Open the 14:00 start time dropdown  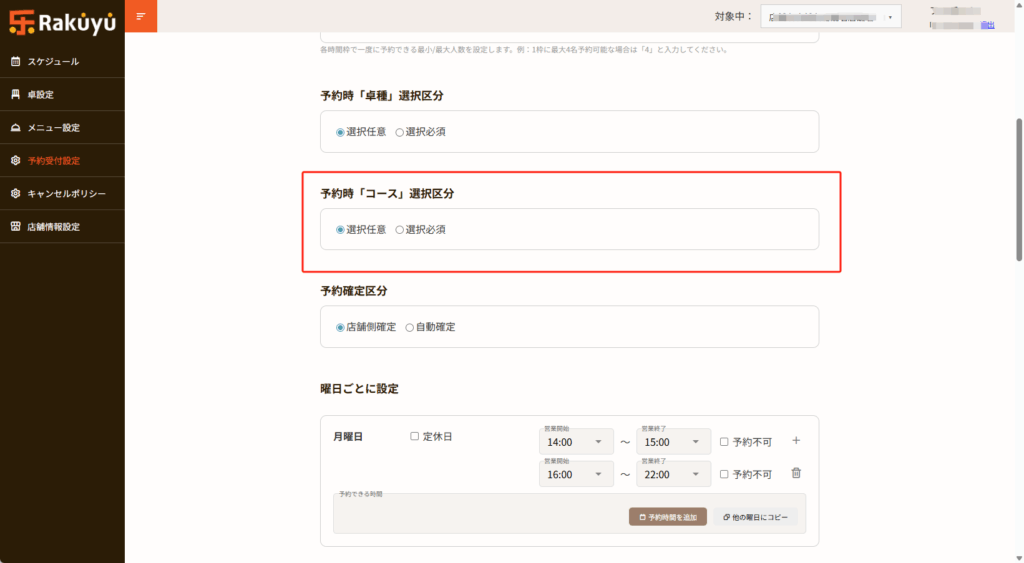576,442
